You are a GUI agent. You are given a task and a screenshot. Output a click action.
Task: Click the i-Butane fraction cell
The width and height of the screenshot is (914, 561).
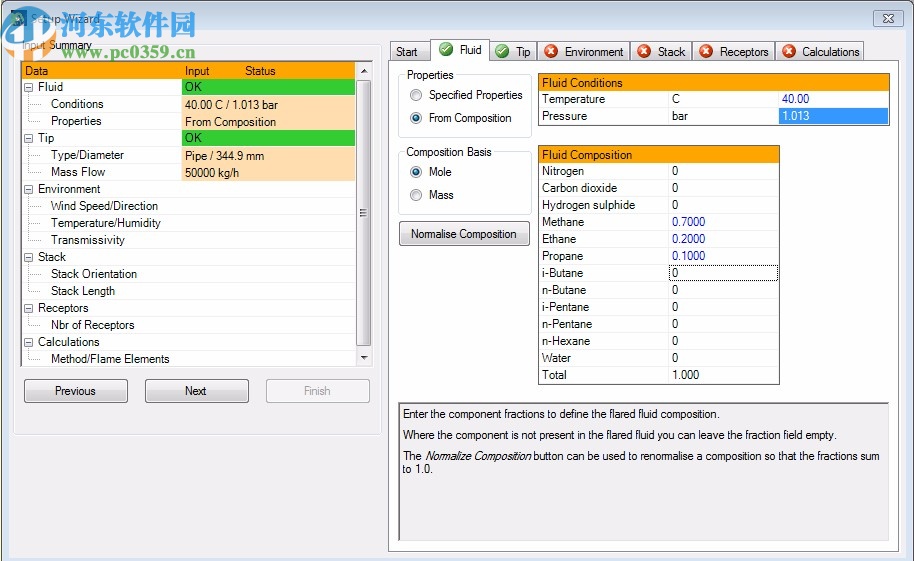(723, 273)
